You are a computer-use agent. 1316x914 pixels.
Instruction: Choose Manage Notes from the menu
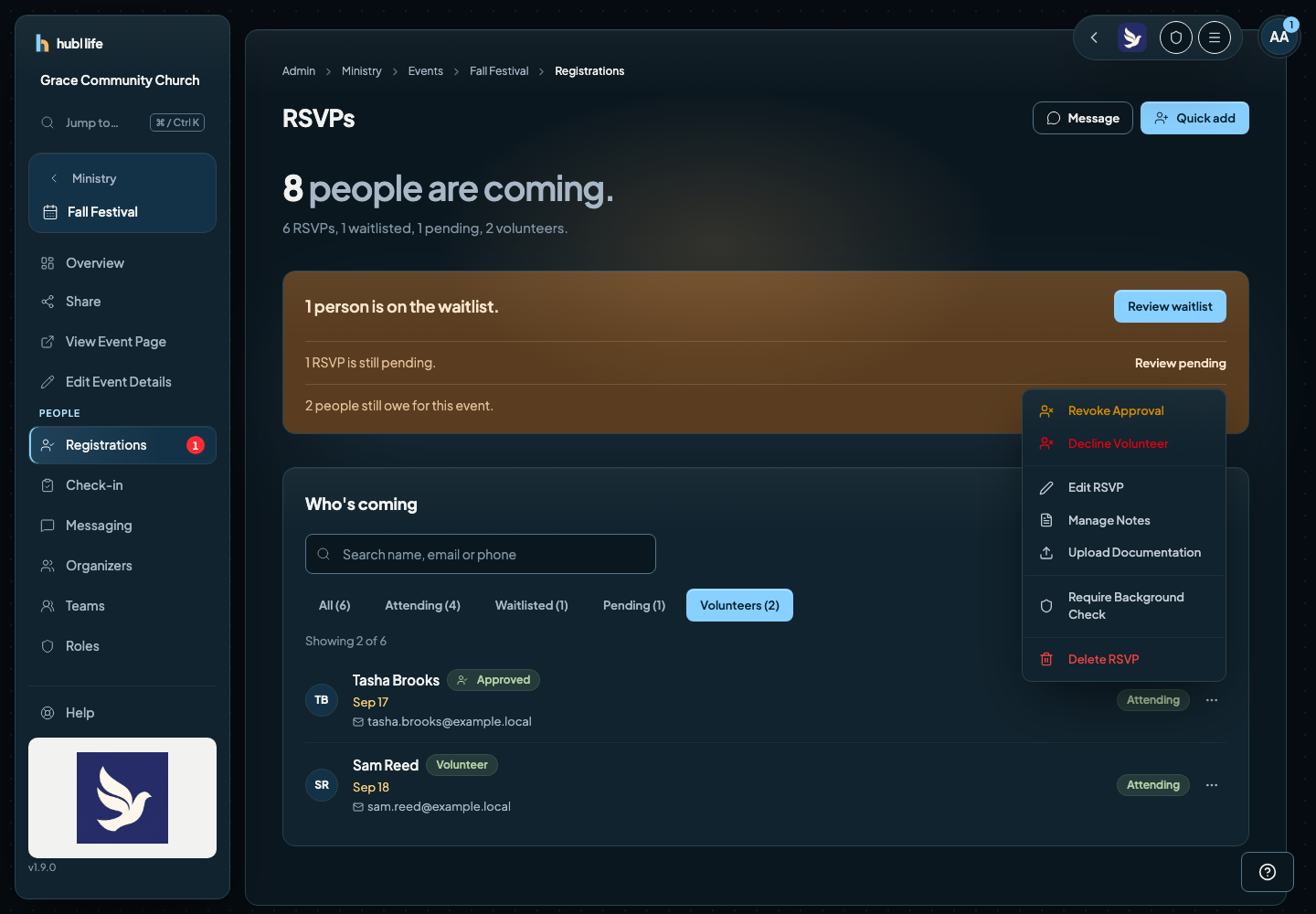click(1124, 521)
